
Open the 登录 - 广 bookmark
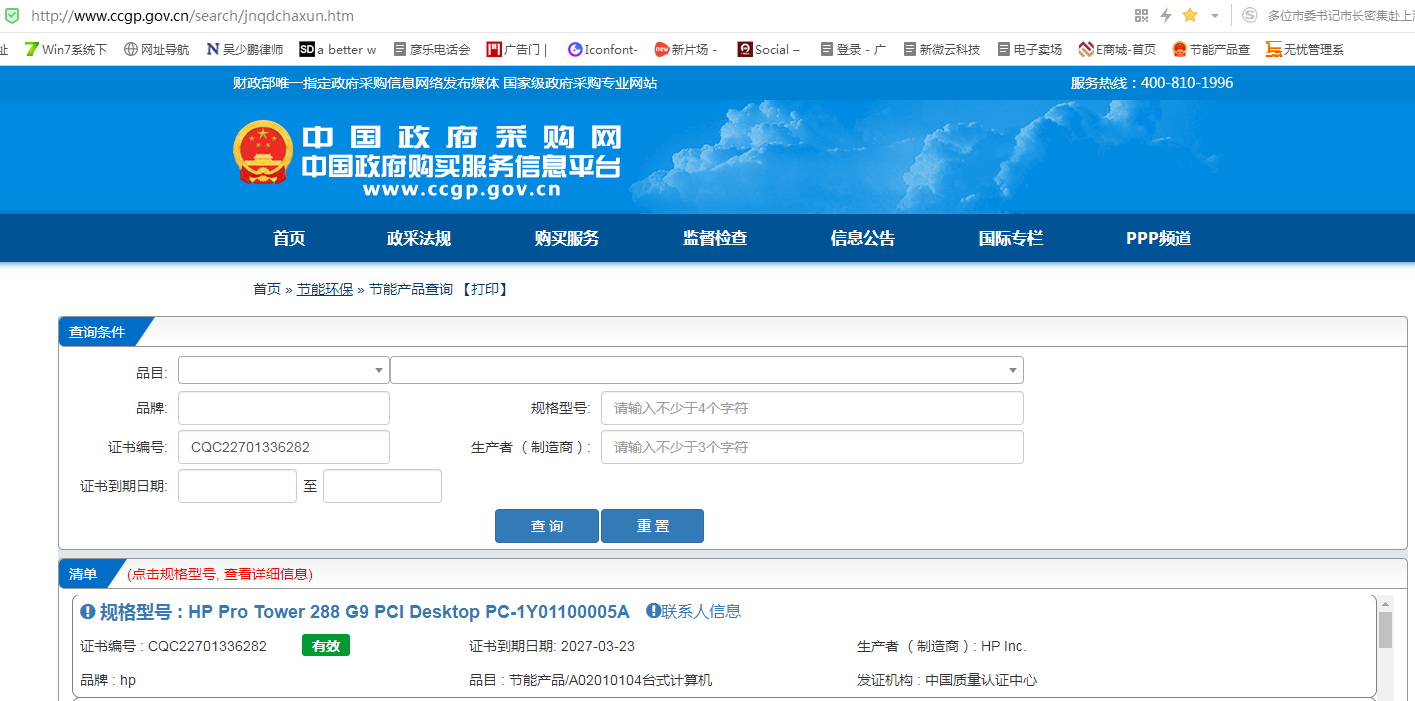coord(853,49)
